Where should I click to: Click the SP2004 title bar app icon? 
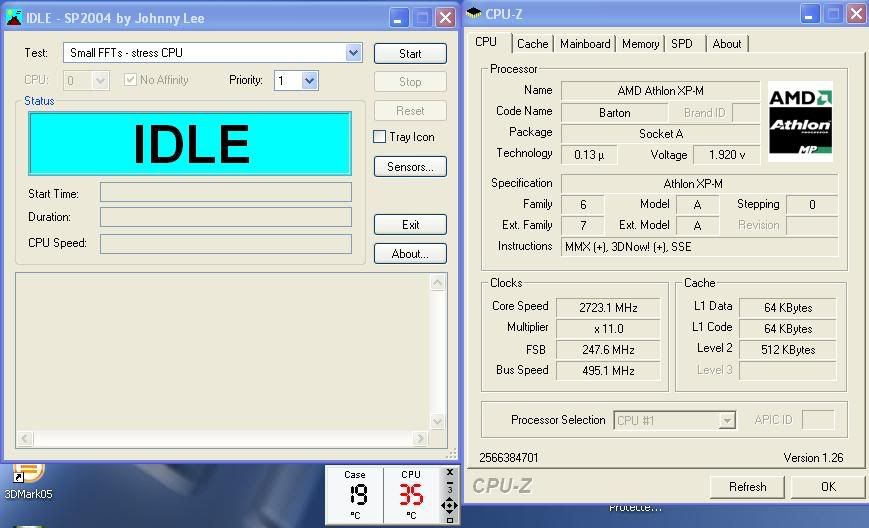coord(13,18)
